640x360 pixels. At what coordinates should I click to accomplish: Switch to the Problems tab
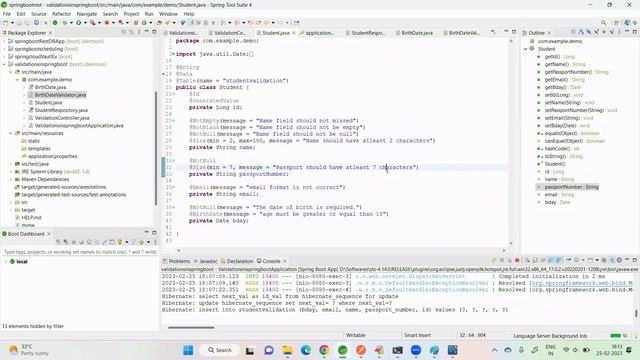click(176, 261)
